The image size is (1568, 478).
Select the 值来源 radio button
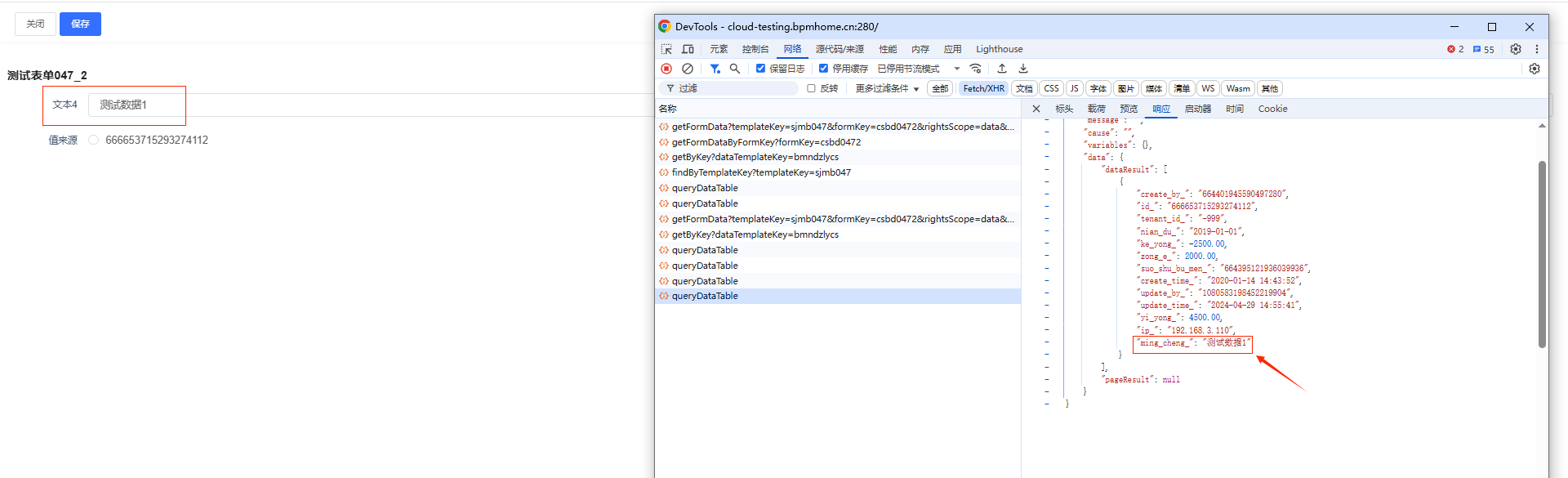94,141
